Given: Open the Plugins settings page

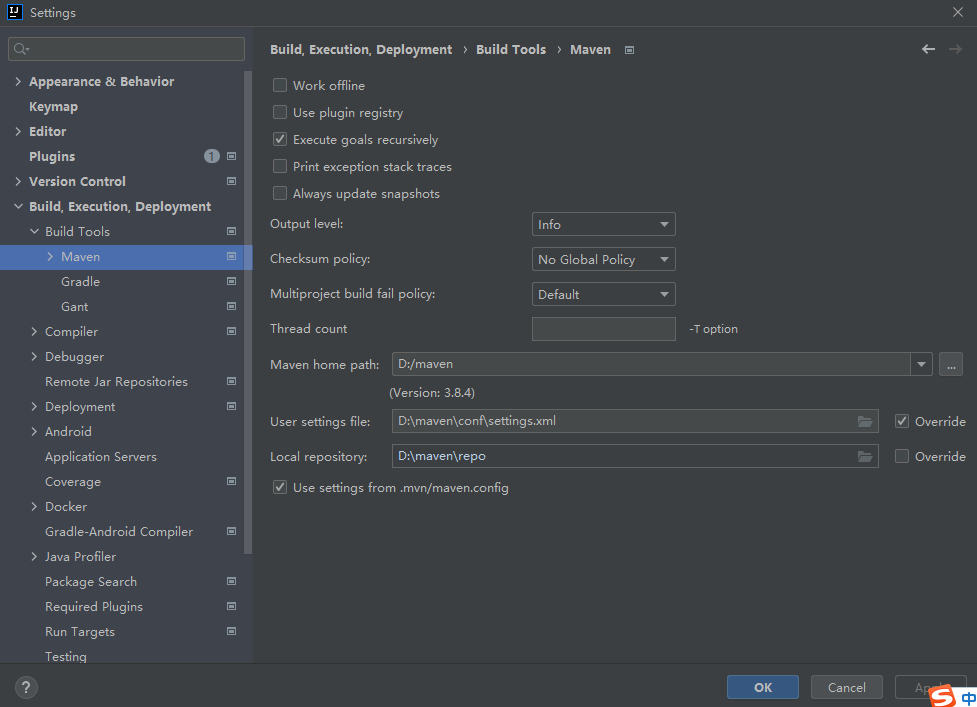Looking at the screenshot, I should point(52,156).
